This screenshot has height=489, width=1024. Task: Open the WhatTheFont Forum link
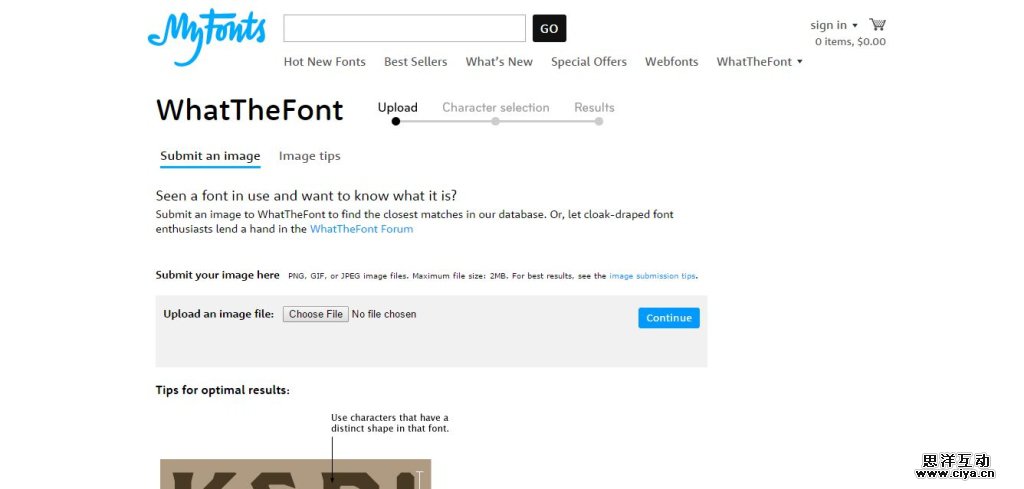(x=361, y=229)
